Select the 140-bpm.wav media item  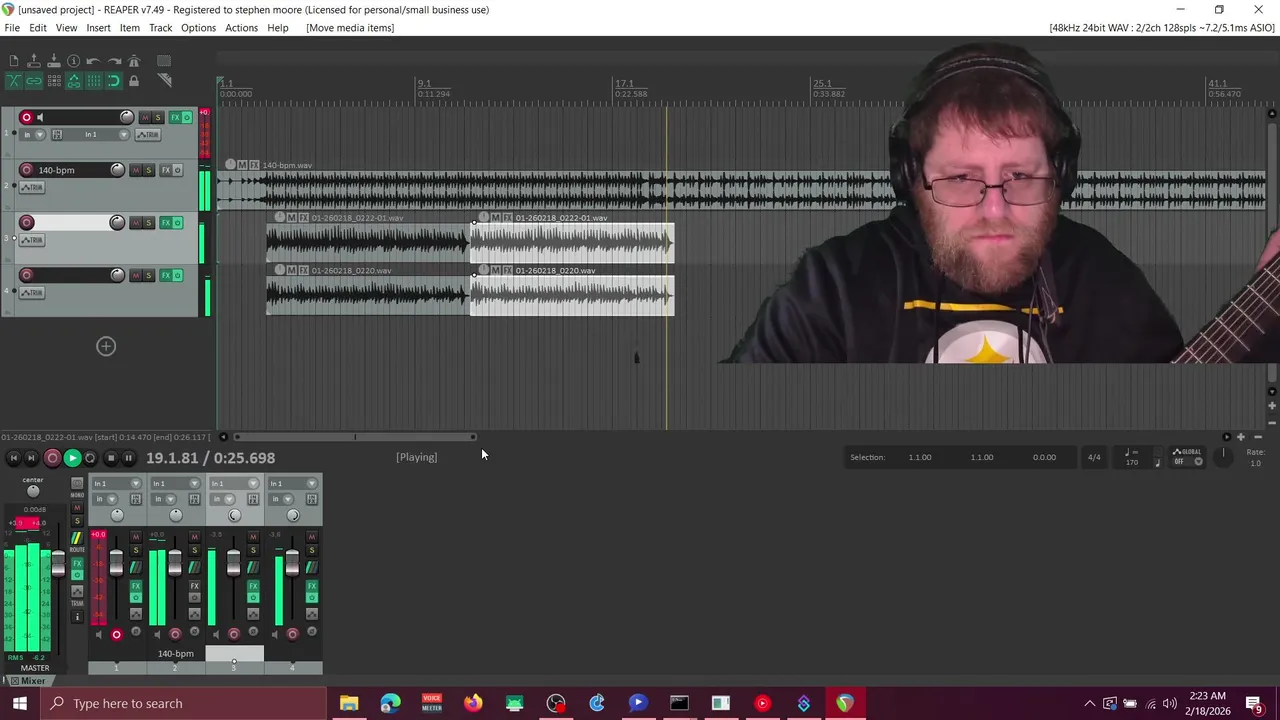[x=742, y=190]
